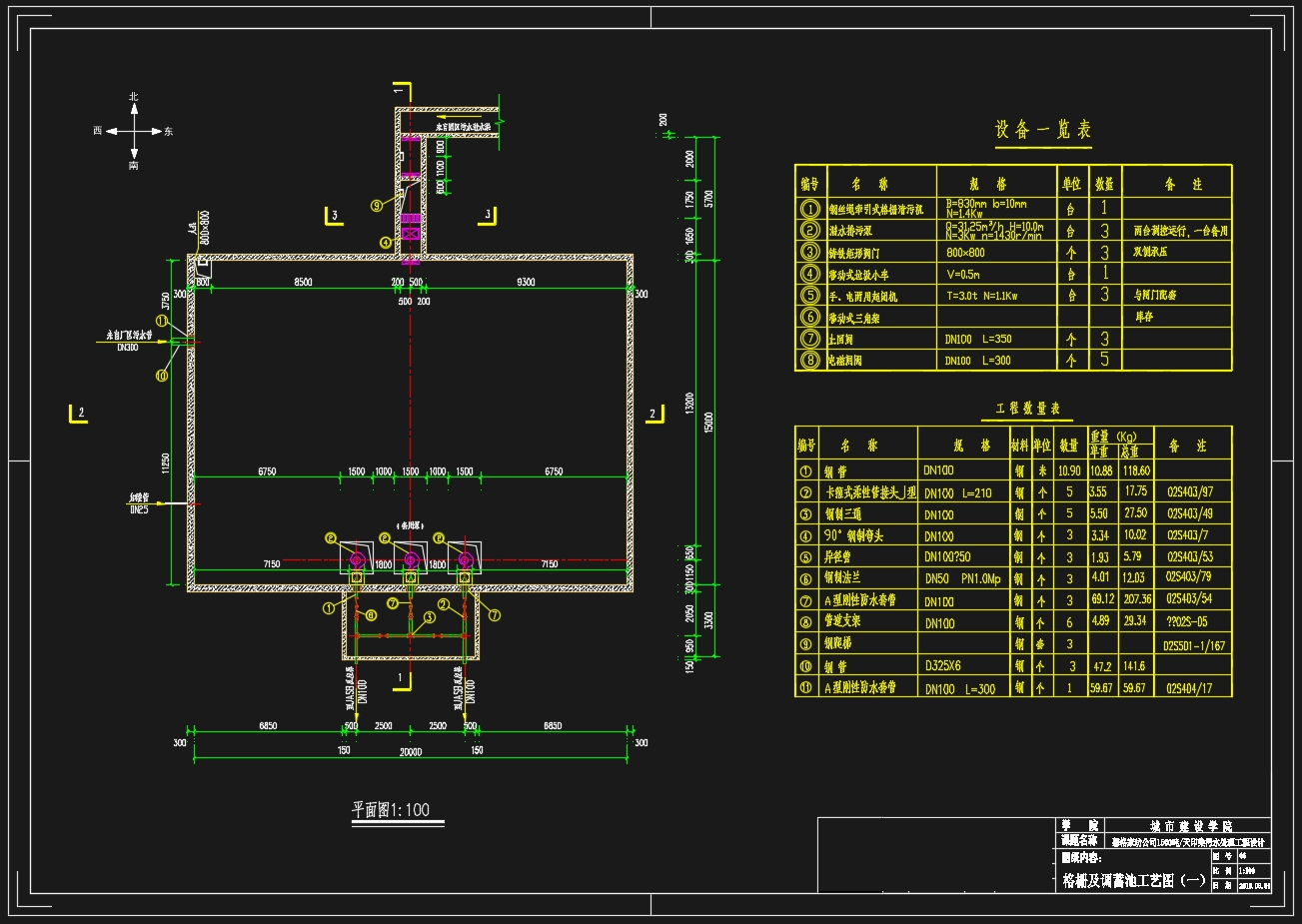Click the right section marker 2
Viewport: 1302px width, 924px height.
(x=653, y=413)
